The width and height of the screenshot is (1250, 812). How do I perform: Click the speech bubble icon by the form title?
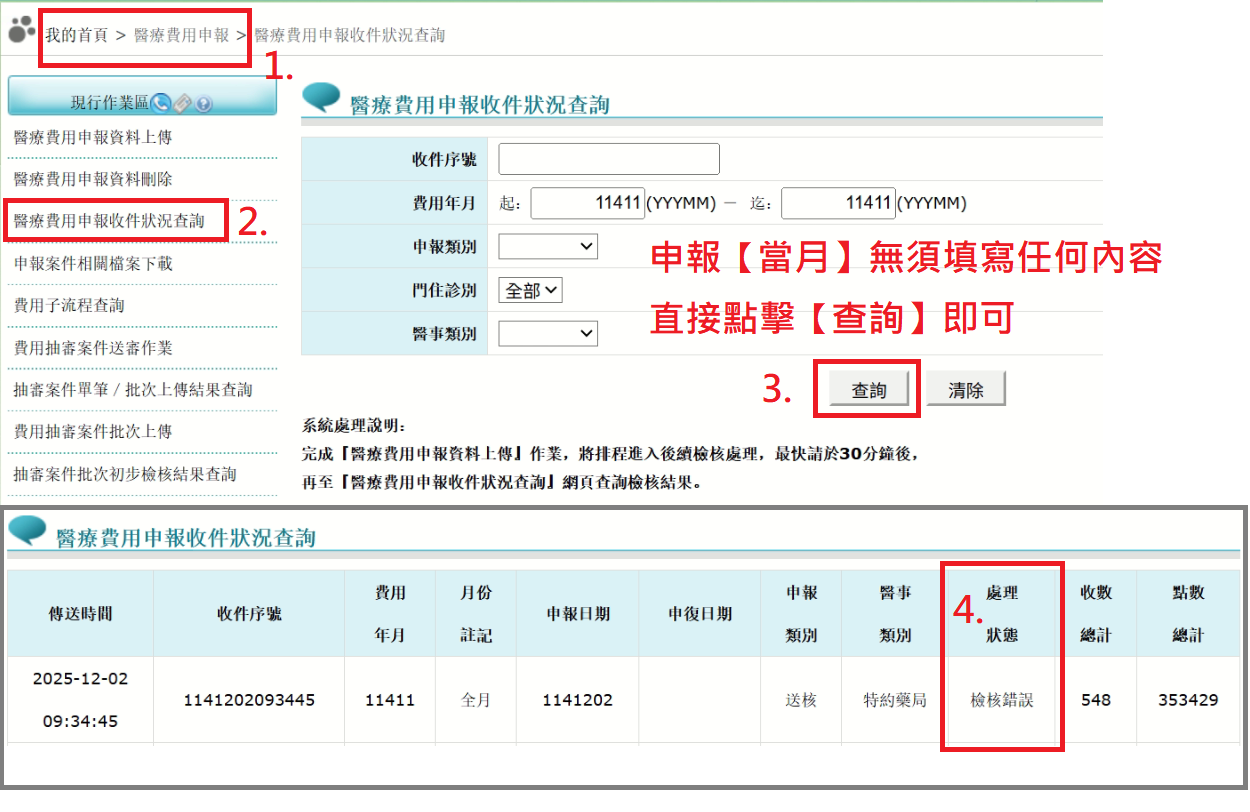pyautogui.click(x=322, y=97)
